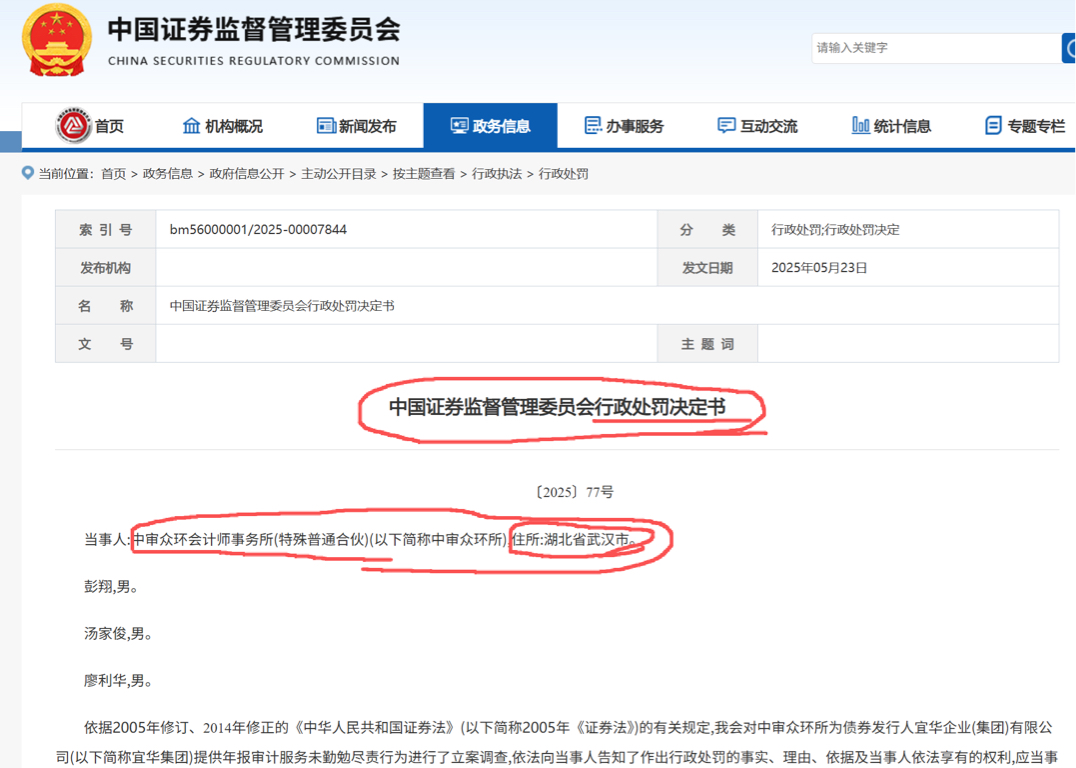Open the 首页 navigation tab
Screen dimensions: 1076x768
(x=89, y=126)
